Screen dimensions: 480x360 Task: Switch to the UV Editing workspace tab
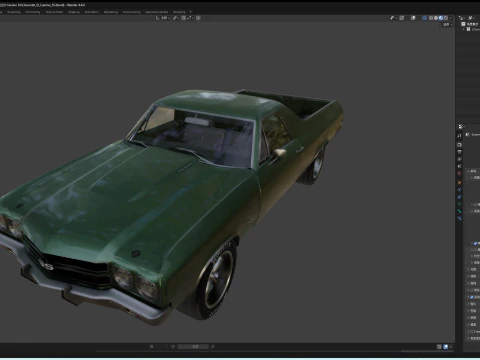point(32,12)
